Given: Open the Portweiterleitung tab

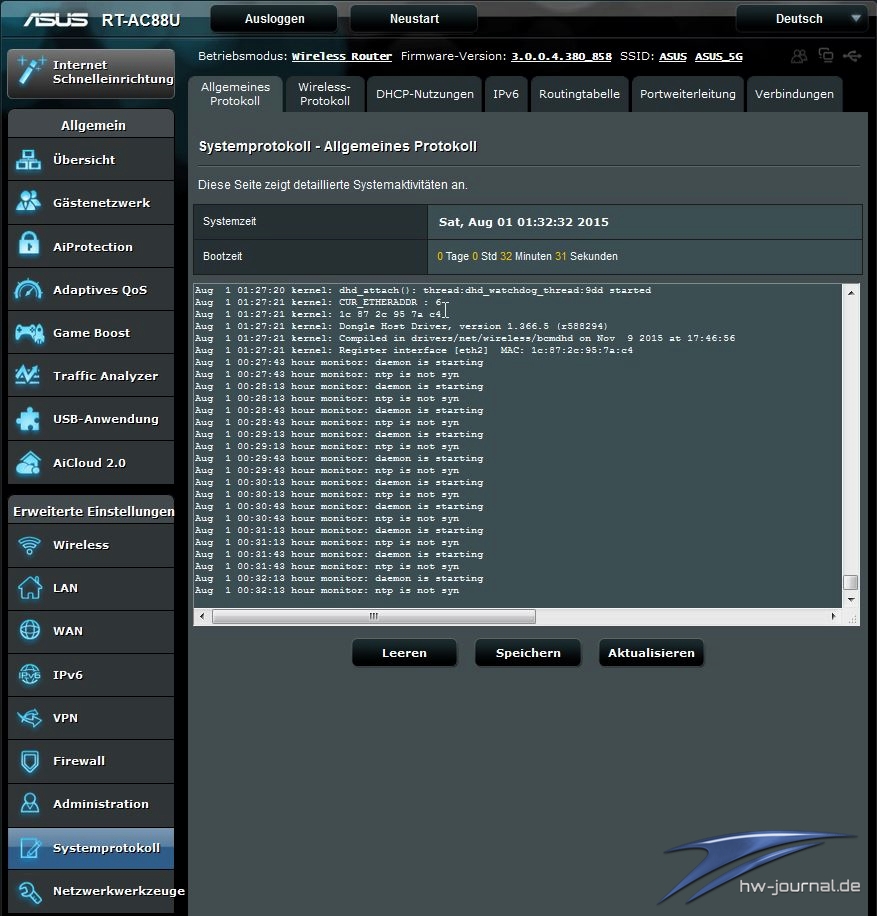Looking at the screenshot, I should click(x=688, y=94).
